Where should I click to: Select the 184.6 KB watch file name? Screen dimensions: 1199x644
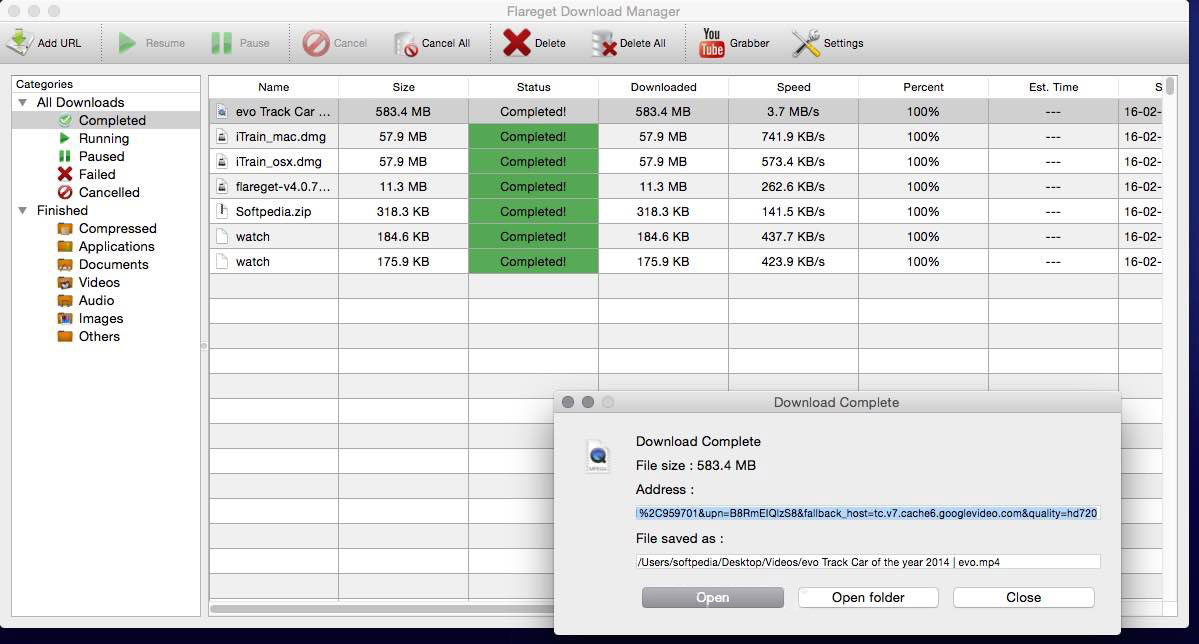(252, 236)
